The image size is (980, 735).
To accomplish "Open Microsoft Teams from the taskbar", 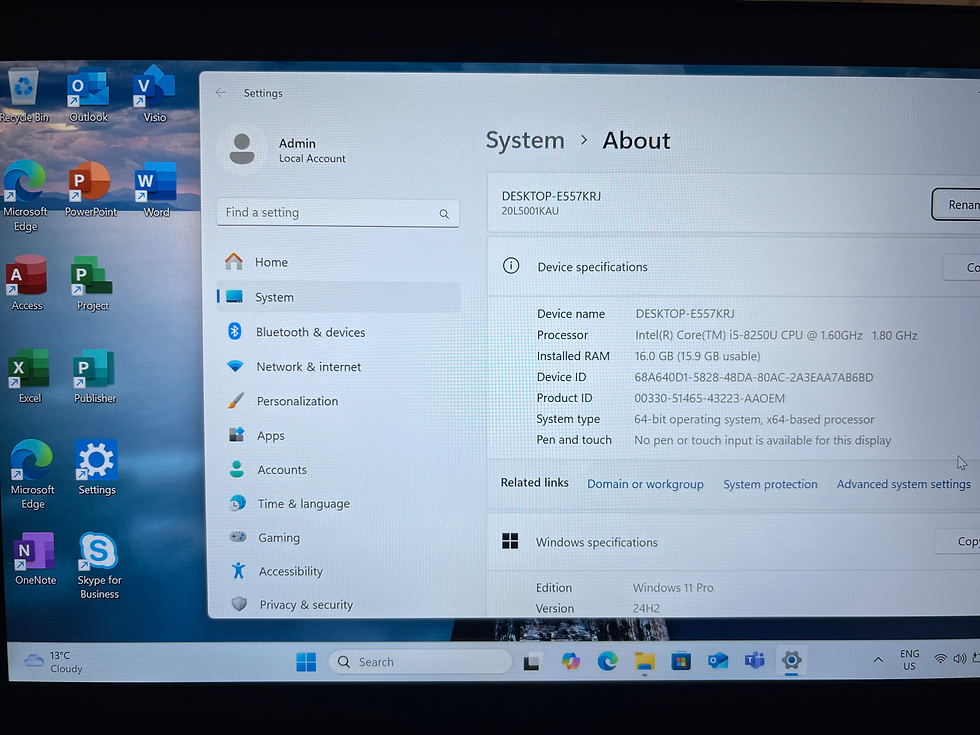I will click(x=754, y=660).
